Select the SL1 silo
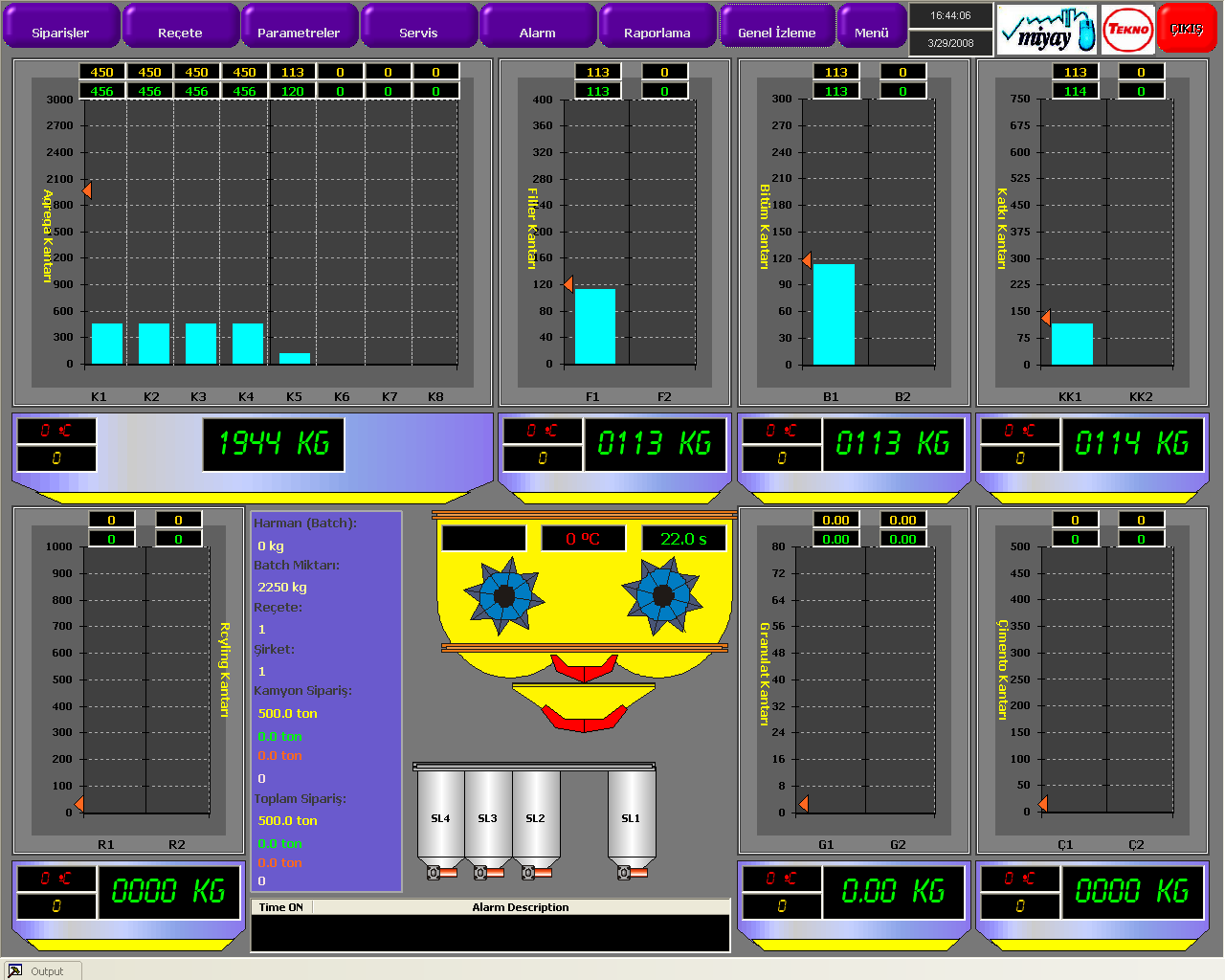The image size is (1225, 980). pos(631,814)
